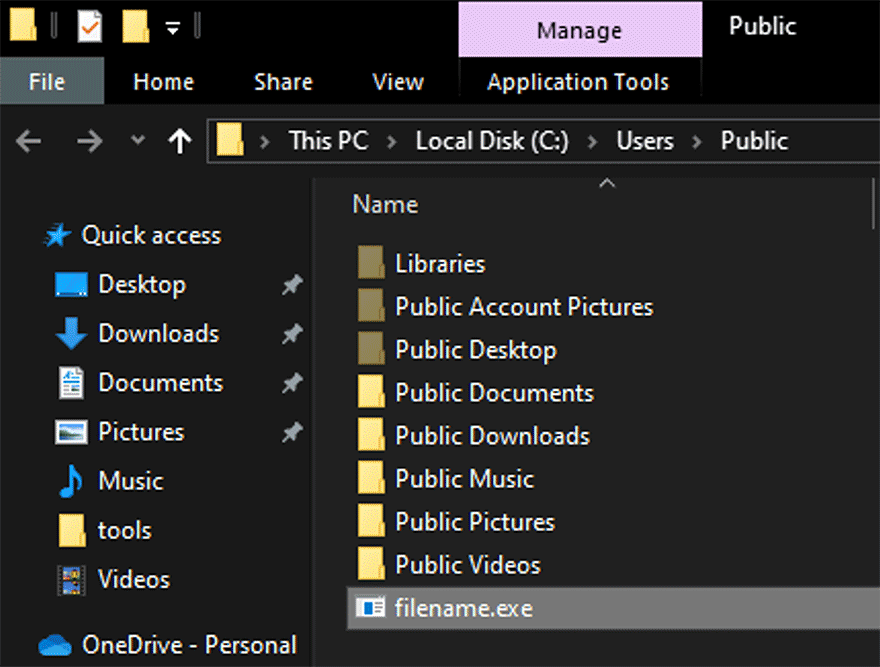
Task: Navigate to Local Disk (C:) in the breadcrumb
Action: [x=492, y=140]
